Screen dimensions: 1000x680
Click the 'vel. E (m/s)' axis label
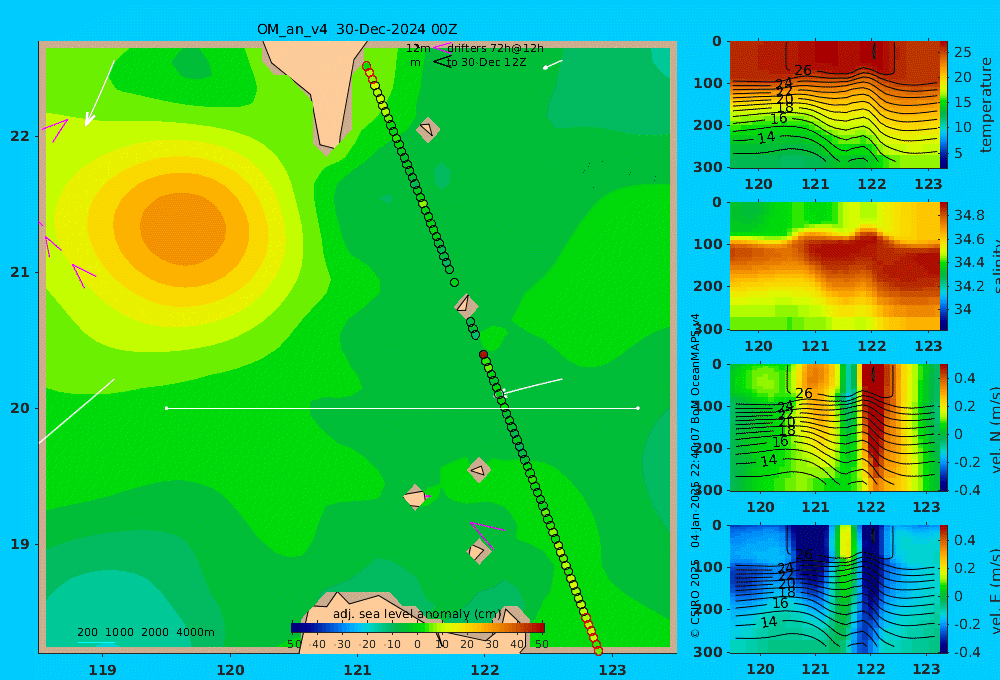(994, 591)
